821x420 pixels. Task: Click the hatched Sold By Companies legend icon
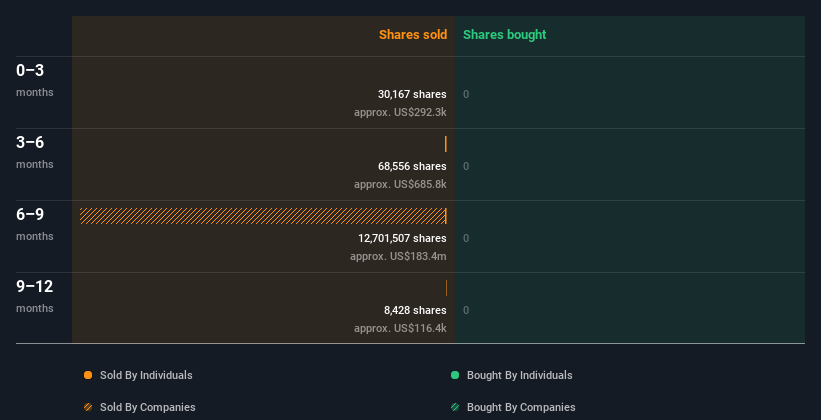88,407
